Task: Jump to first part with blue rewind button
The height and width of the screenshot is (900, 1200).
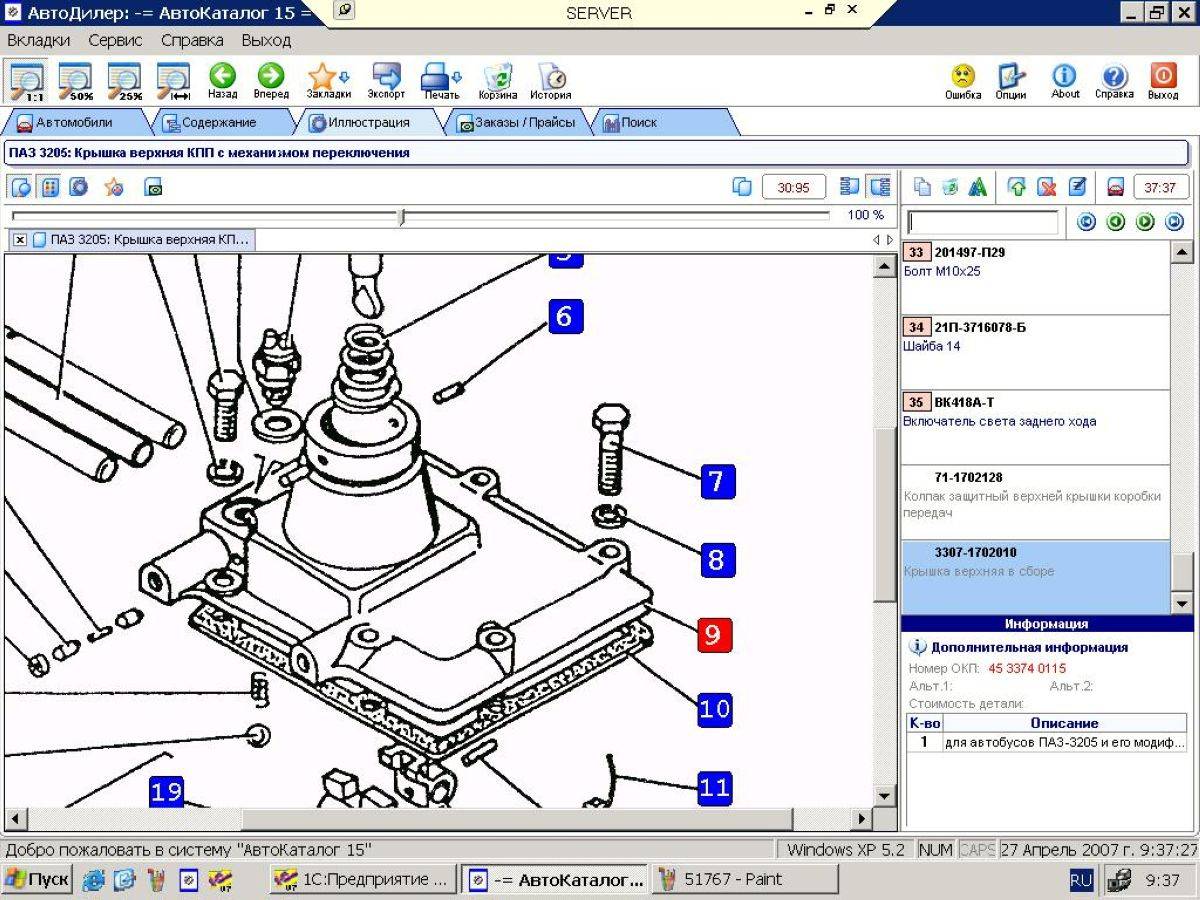Action: coord(1087,222)
